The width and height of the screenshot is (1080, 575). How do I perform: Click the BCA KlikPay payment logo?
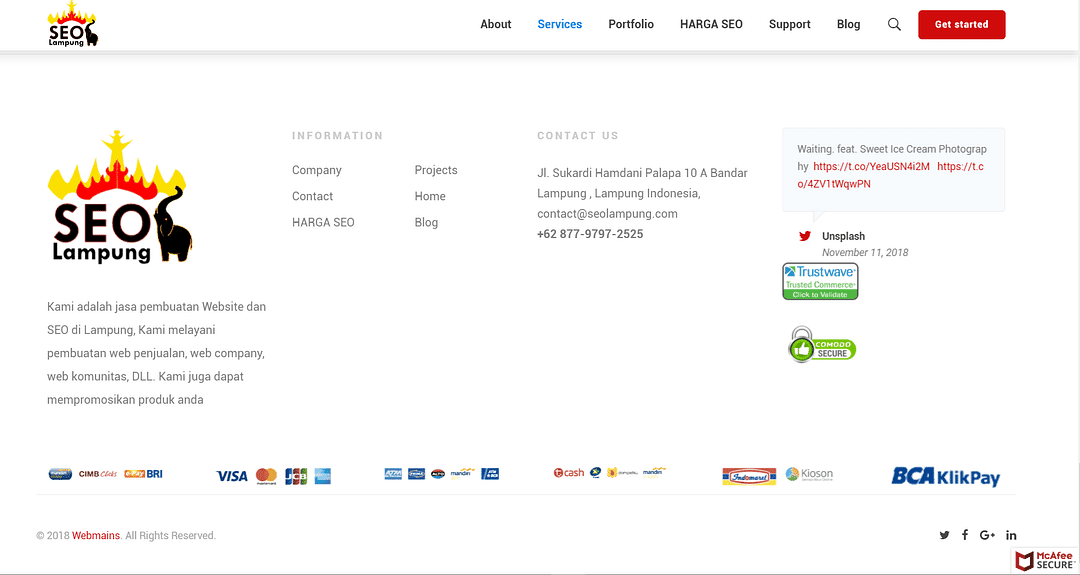click(945, 476)
